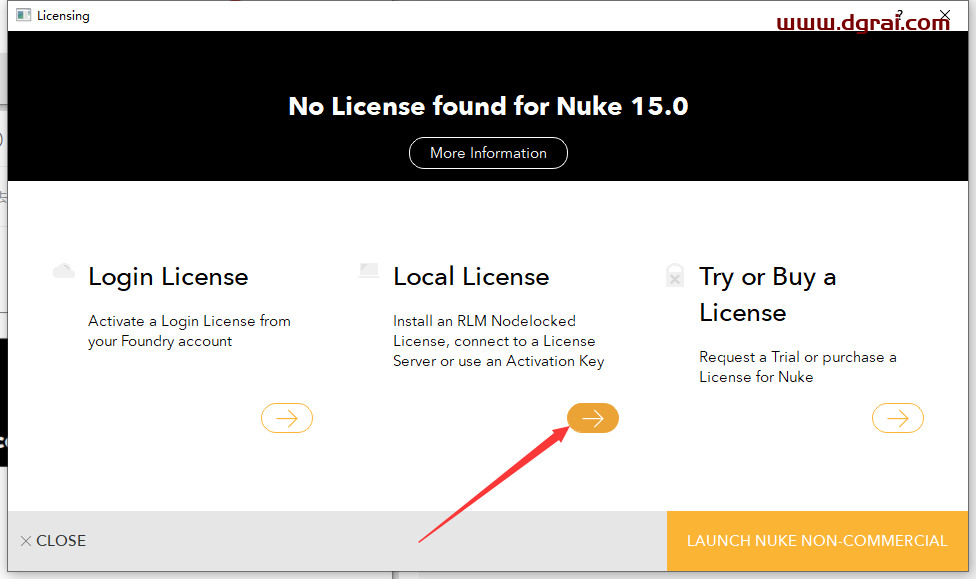976x579 pixels.
Task: Click the More Information button
Action: click(488, 153)
